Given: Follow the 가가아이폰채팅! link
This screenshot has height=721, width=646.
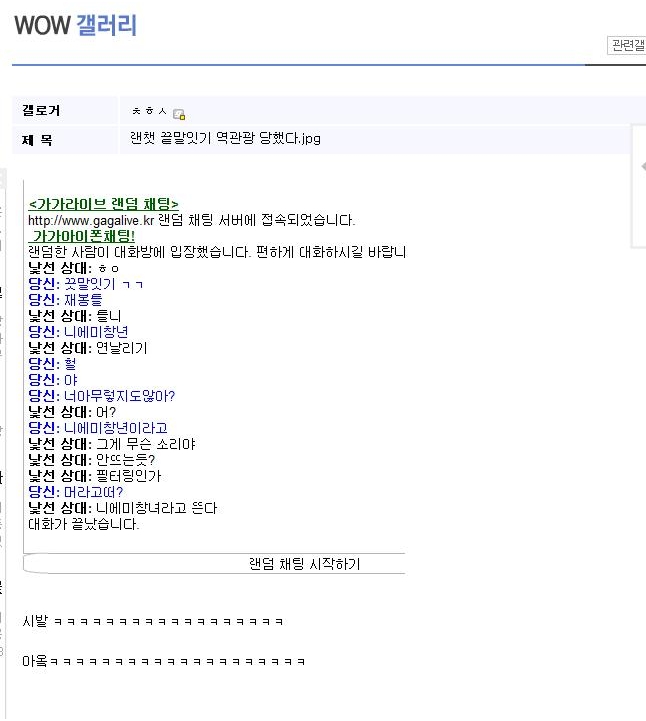Looking at the screenshot, I should coord(82,236).
